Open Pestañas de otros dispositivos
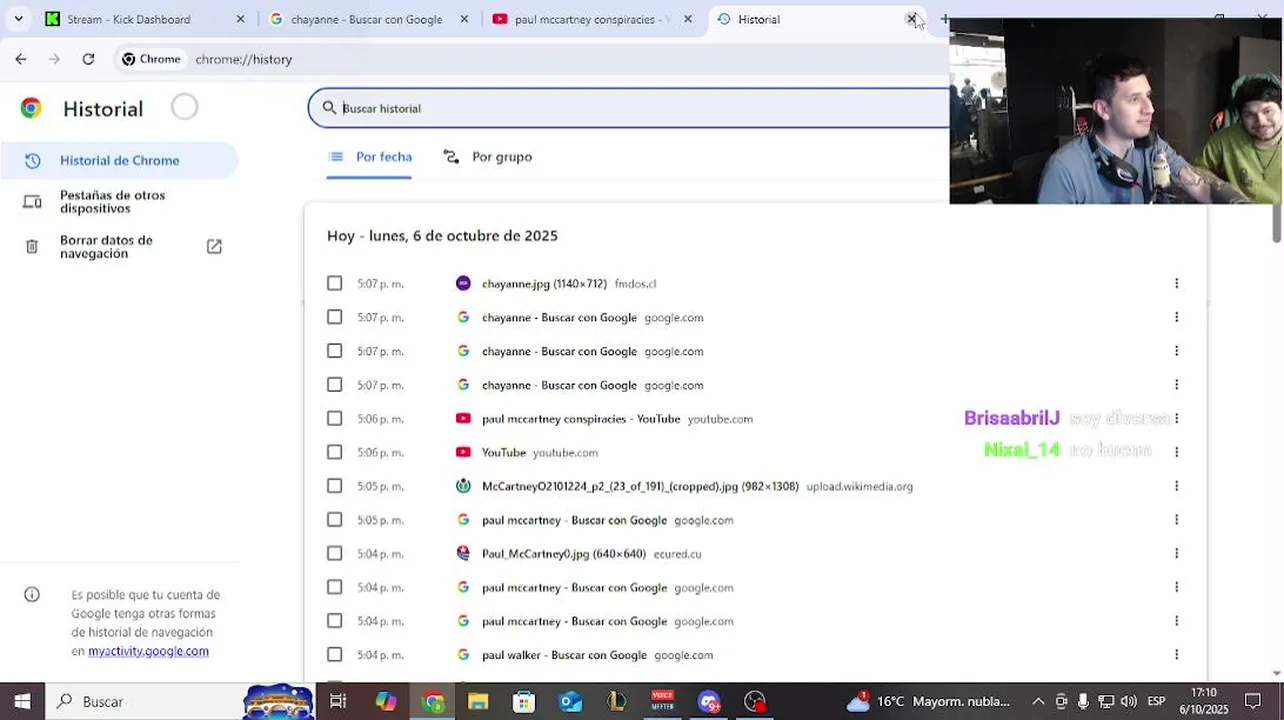 coord(119,202)
